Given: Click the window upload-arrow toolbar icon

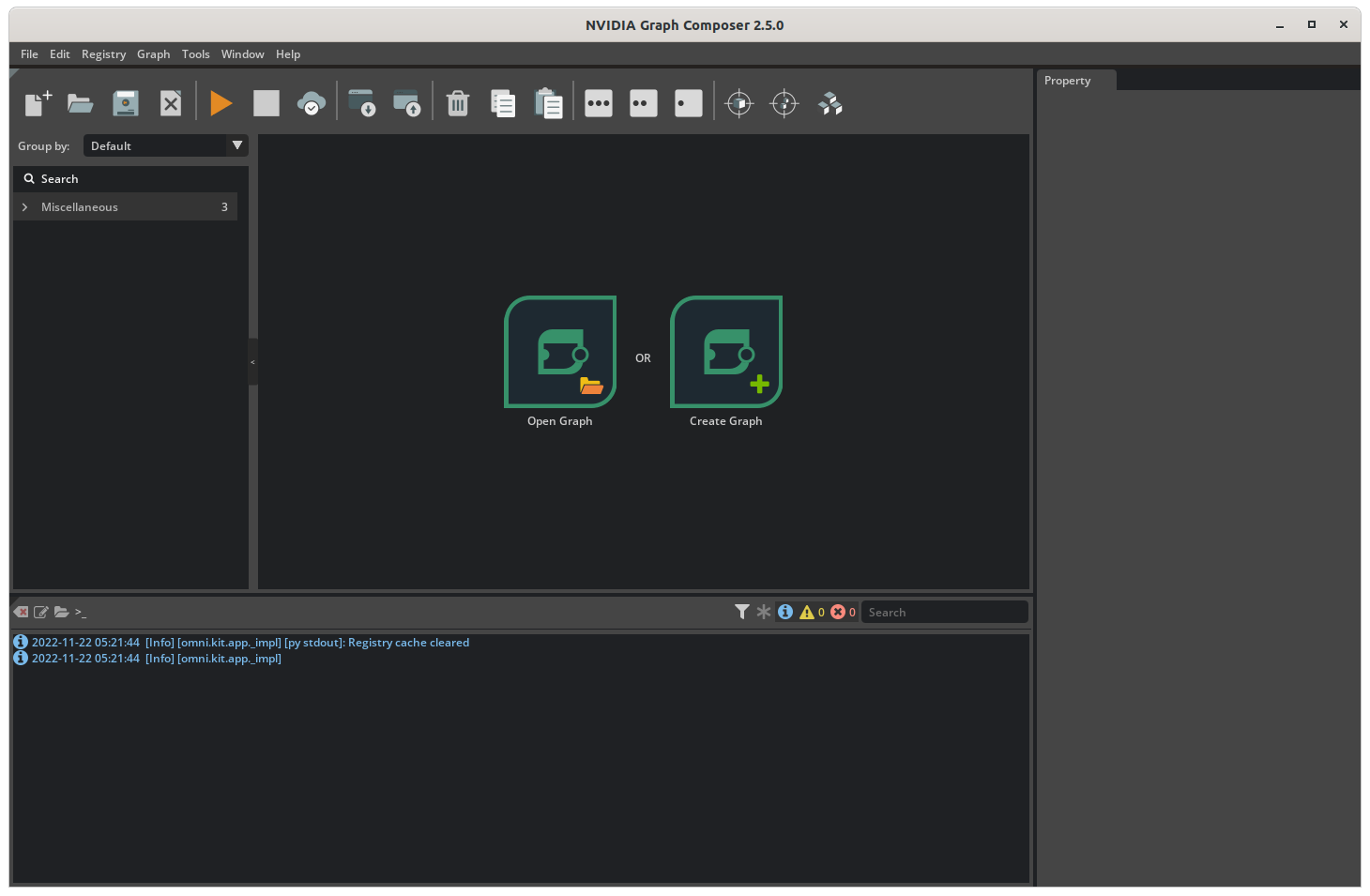Looking at the screenshot, I should click(407, 103).
